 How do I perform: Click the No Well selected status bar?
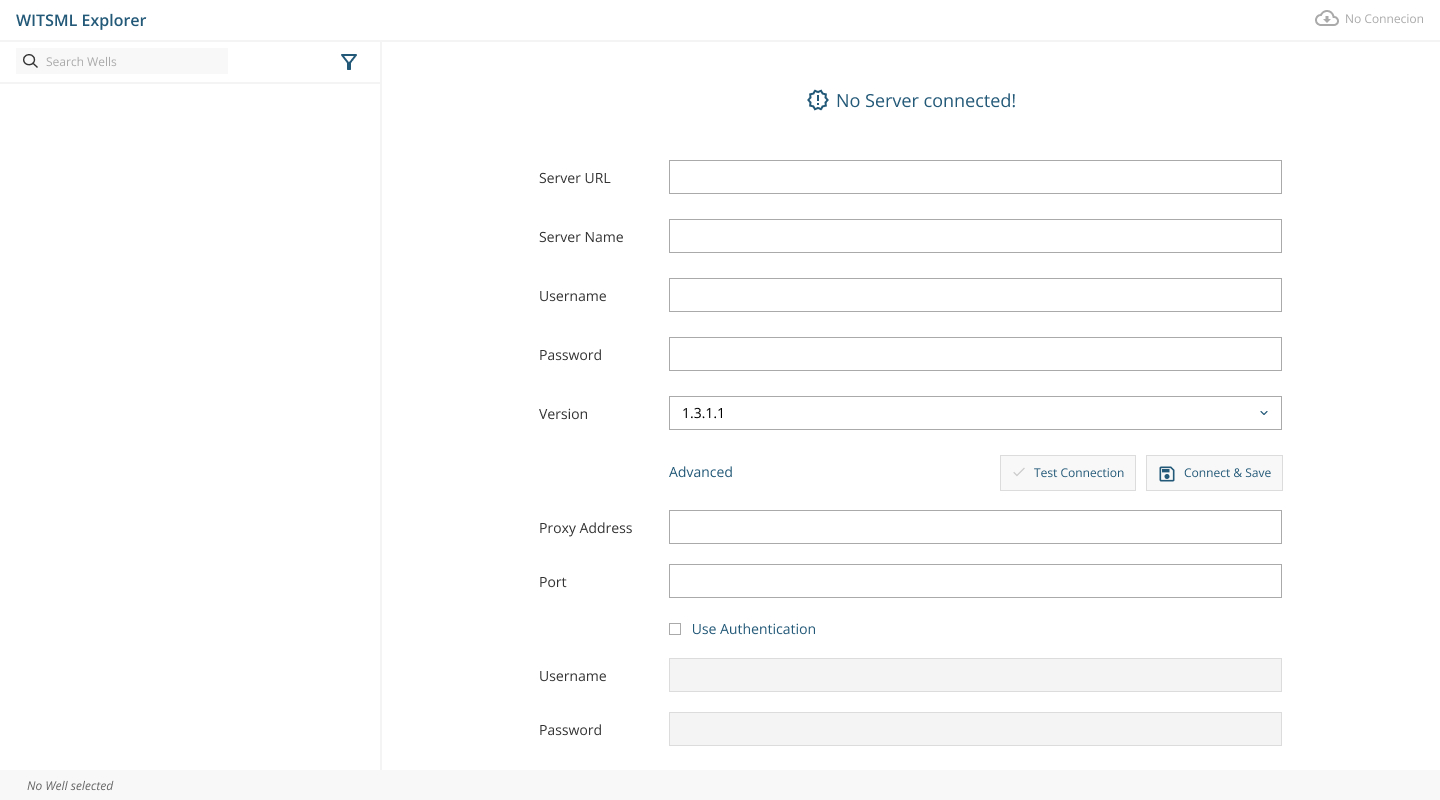[x=70, y=785]
